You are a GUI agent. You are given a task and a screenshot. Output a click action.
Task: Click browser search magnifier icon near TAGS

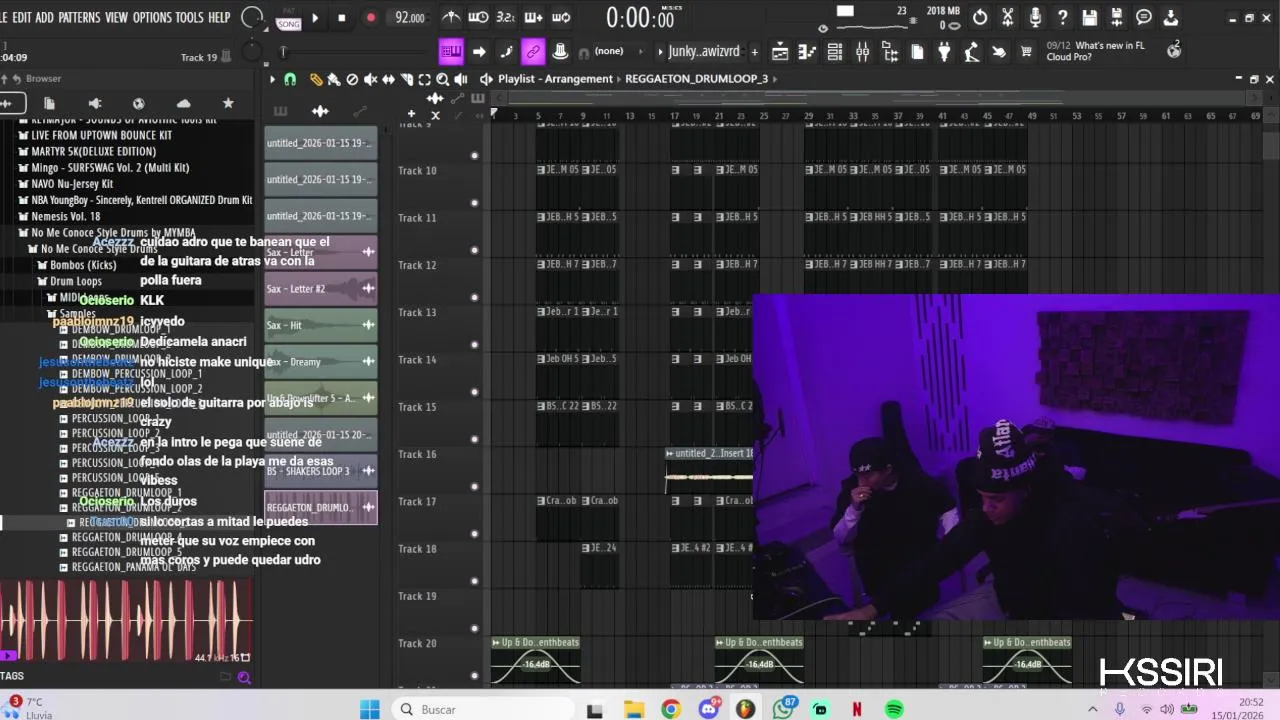point(243,677)
